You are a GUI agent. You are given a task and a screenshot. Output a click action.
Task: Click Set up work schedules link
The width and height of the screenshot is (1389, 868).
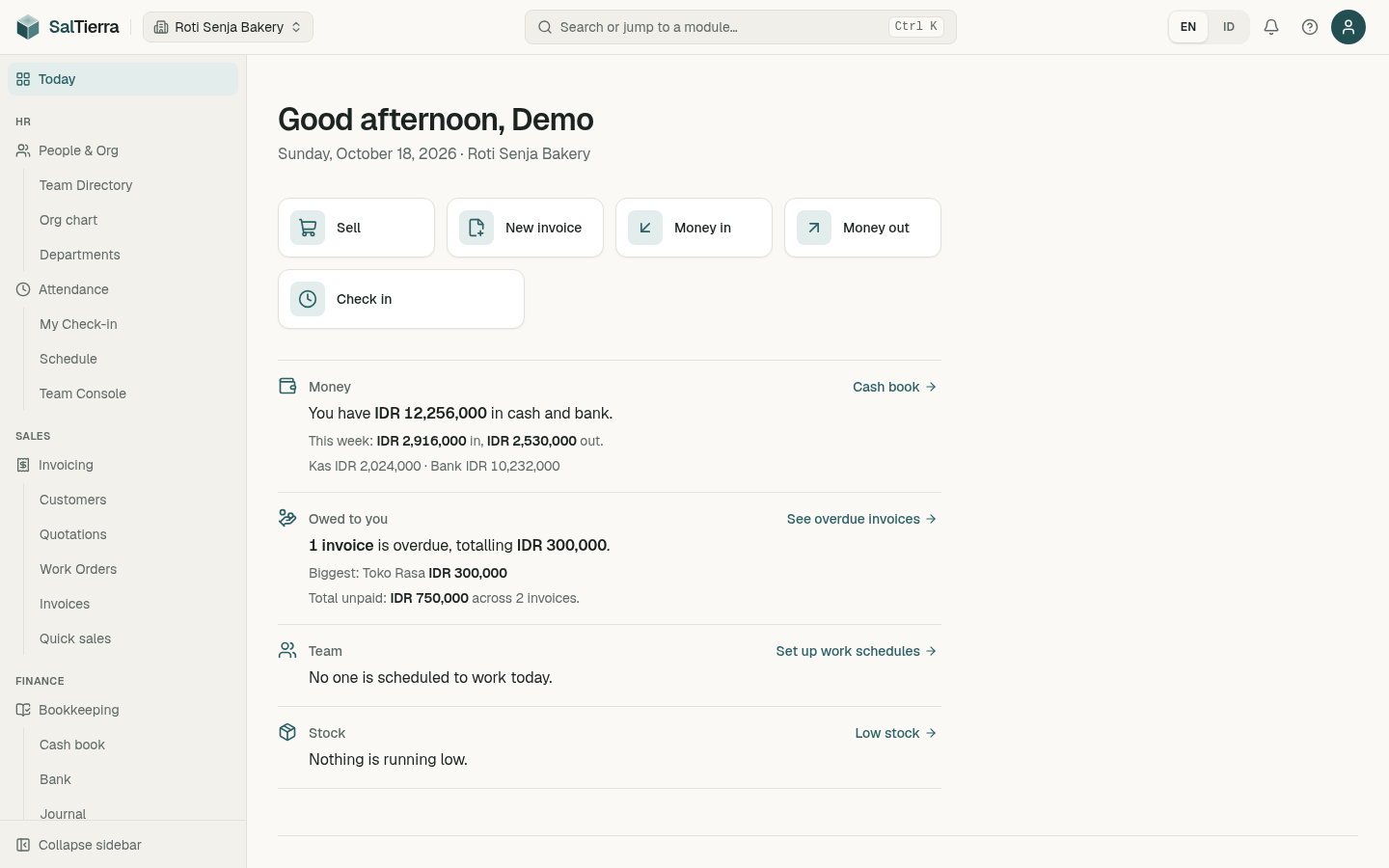tap(857, 651)
